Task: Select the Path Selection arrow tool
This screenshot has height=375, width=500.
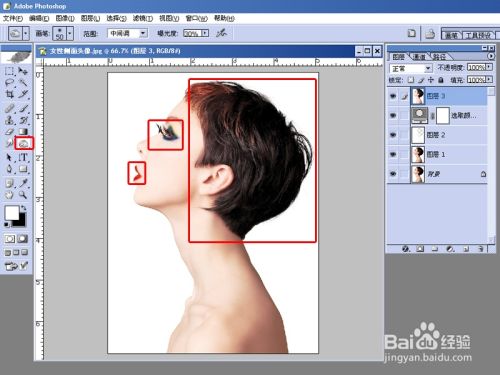Action: tap(9, 157)
